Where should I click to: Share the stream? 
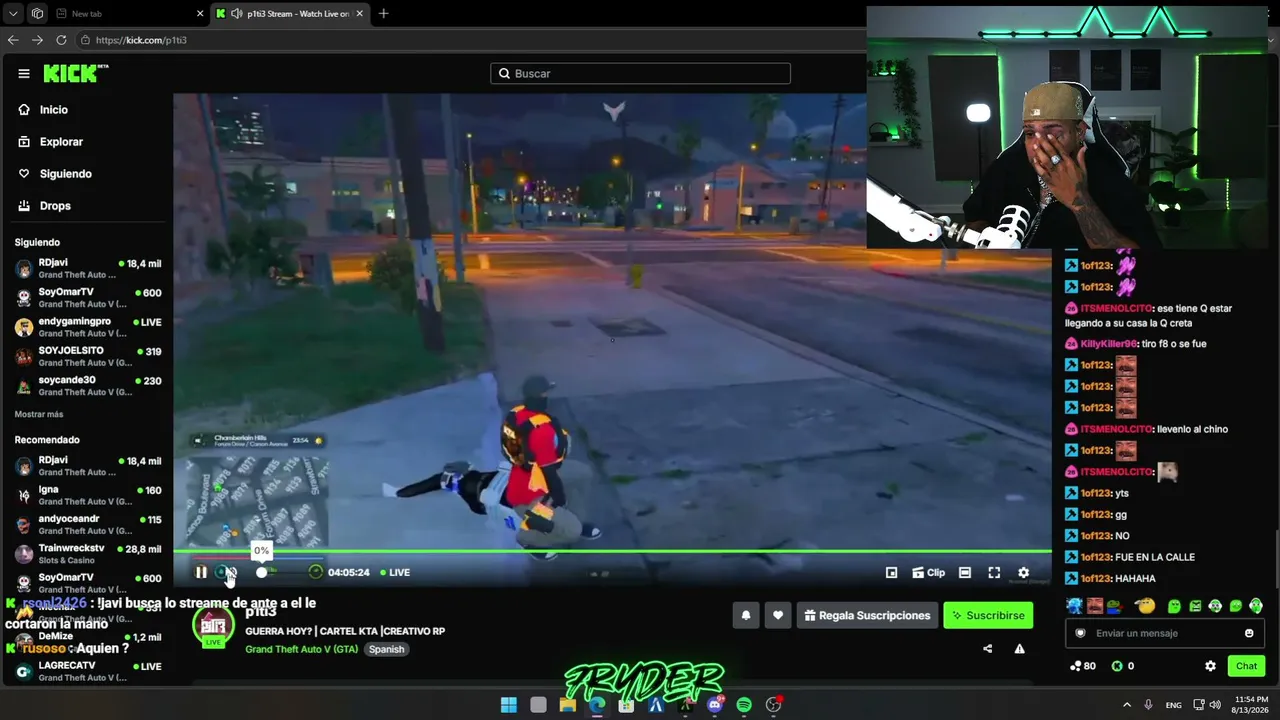pos(988,649)
